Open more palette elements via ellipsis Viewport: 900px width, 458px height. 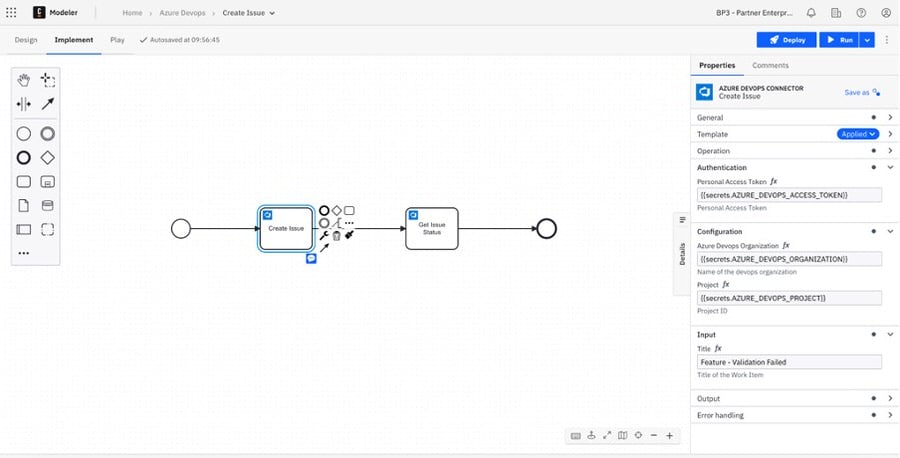24,253
